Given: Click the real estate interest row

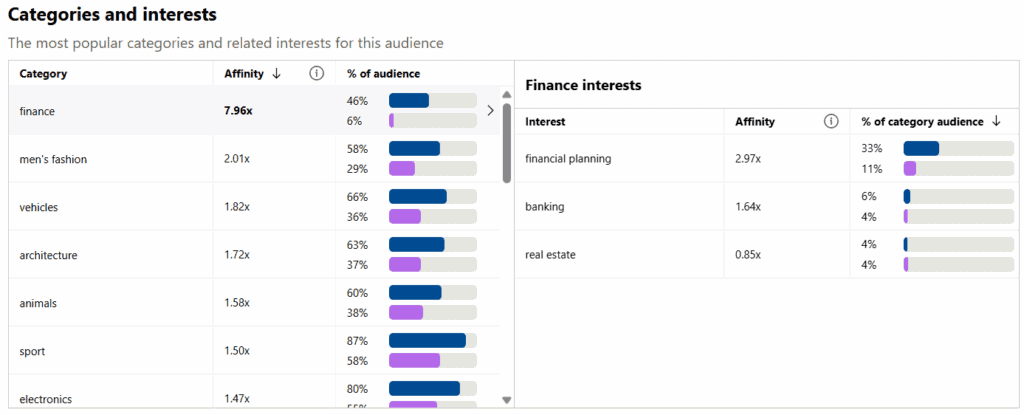Looking at the screenshot, I should (767, 255).
